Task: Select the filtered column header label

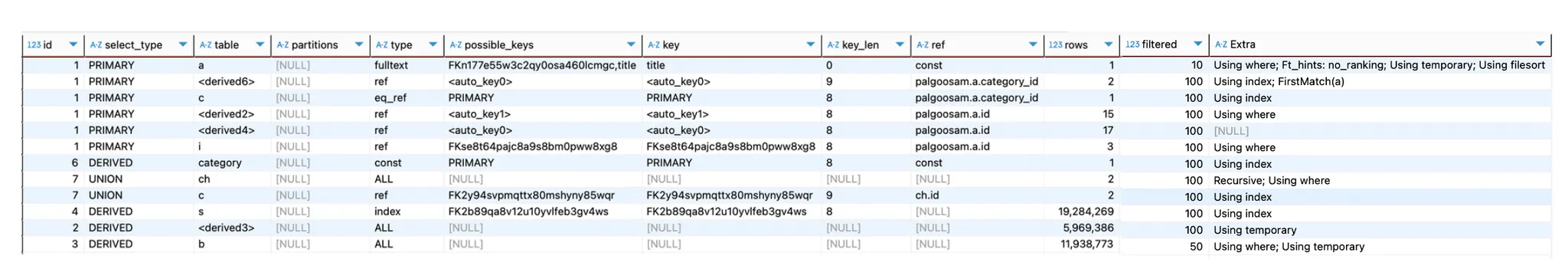Action: [x=1159, y=44]
